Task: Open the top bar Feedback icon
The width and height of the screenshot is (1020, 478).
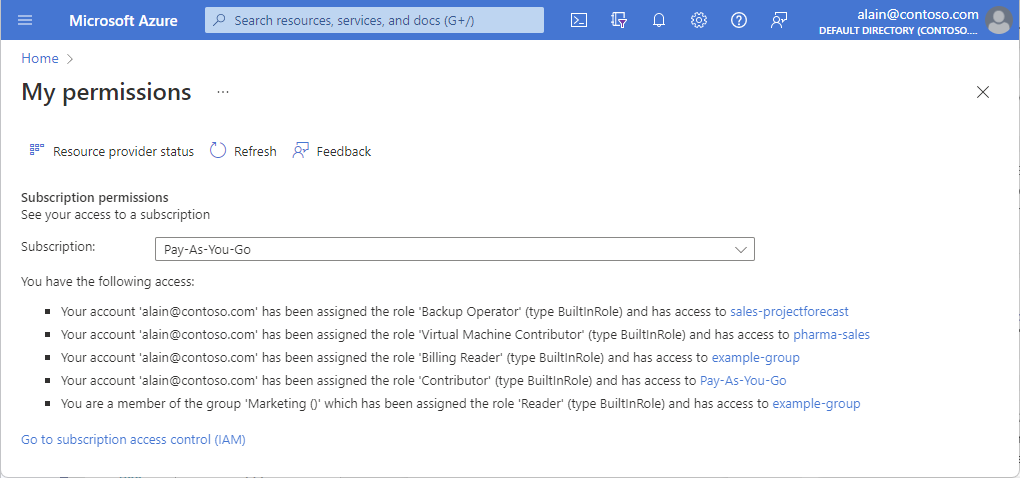Action: pyautogui.click(x=779, y=20)
